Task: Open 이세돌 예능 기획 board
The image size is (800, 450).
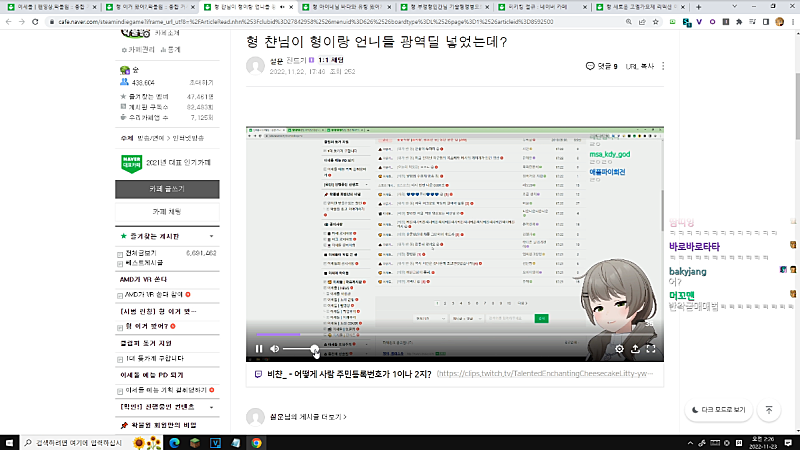Action: [165, 390]
